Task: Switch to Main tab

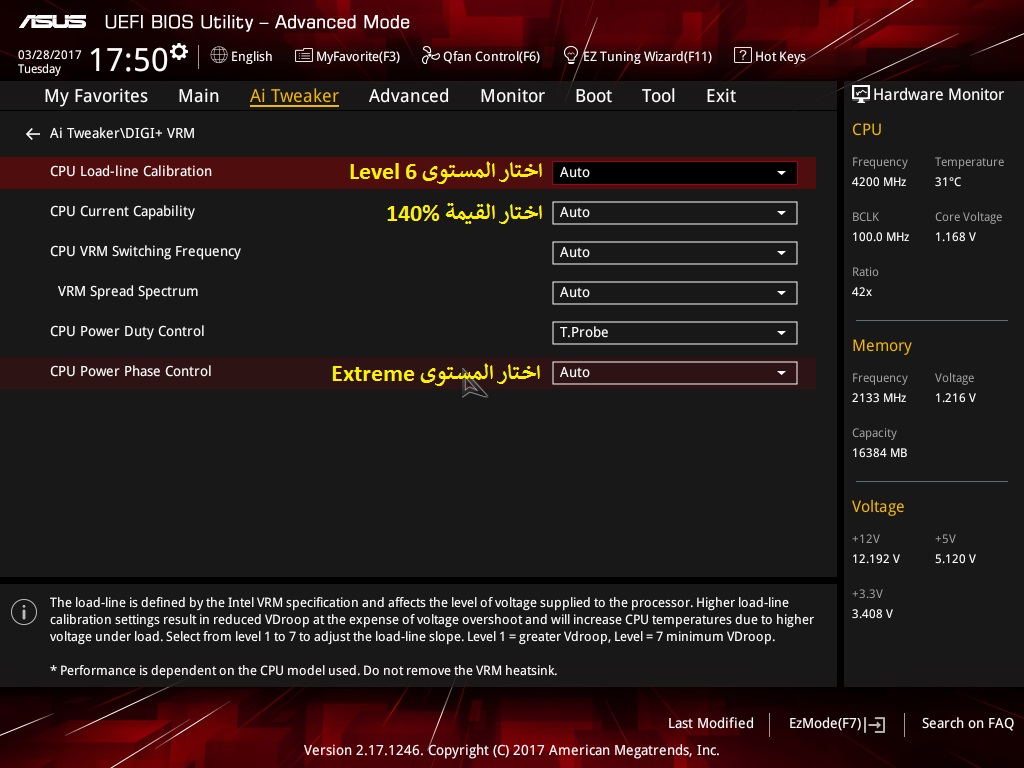Action: (x=199, y=96)
